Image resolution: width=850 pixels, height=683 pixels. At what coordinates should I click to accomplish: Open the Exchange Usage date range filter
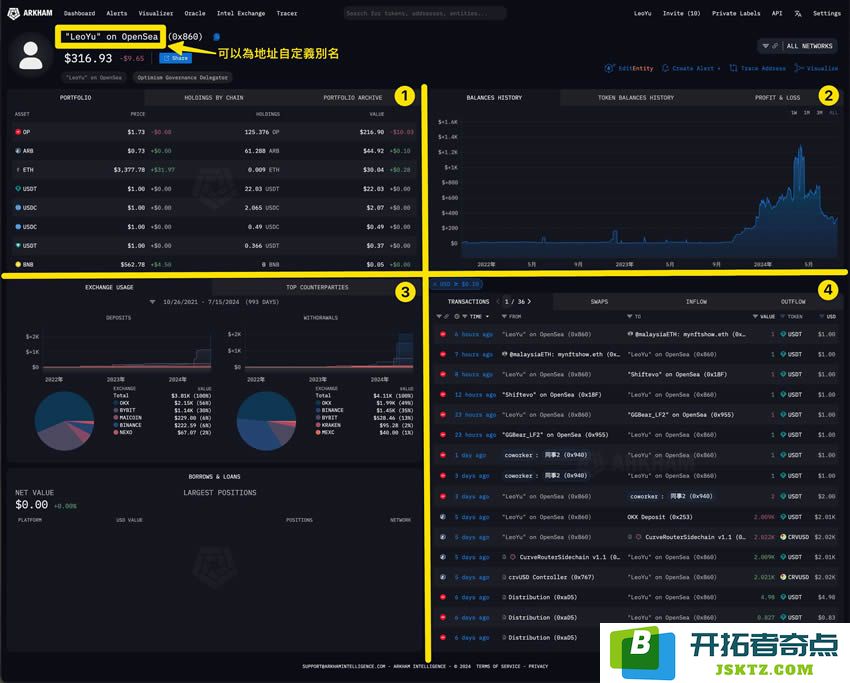(x=152, y=302)
